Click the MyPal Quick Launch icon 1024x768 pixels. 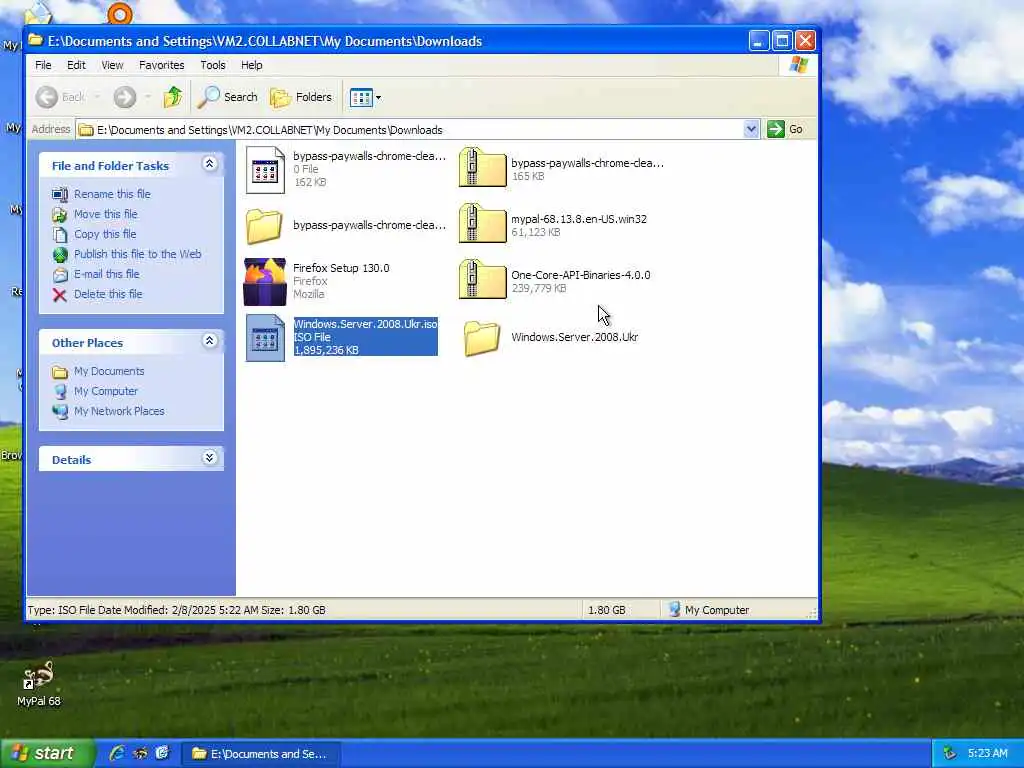(x=140, y=753)
